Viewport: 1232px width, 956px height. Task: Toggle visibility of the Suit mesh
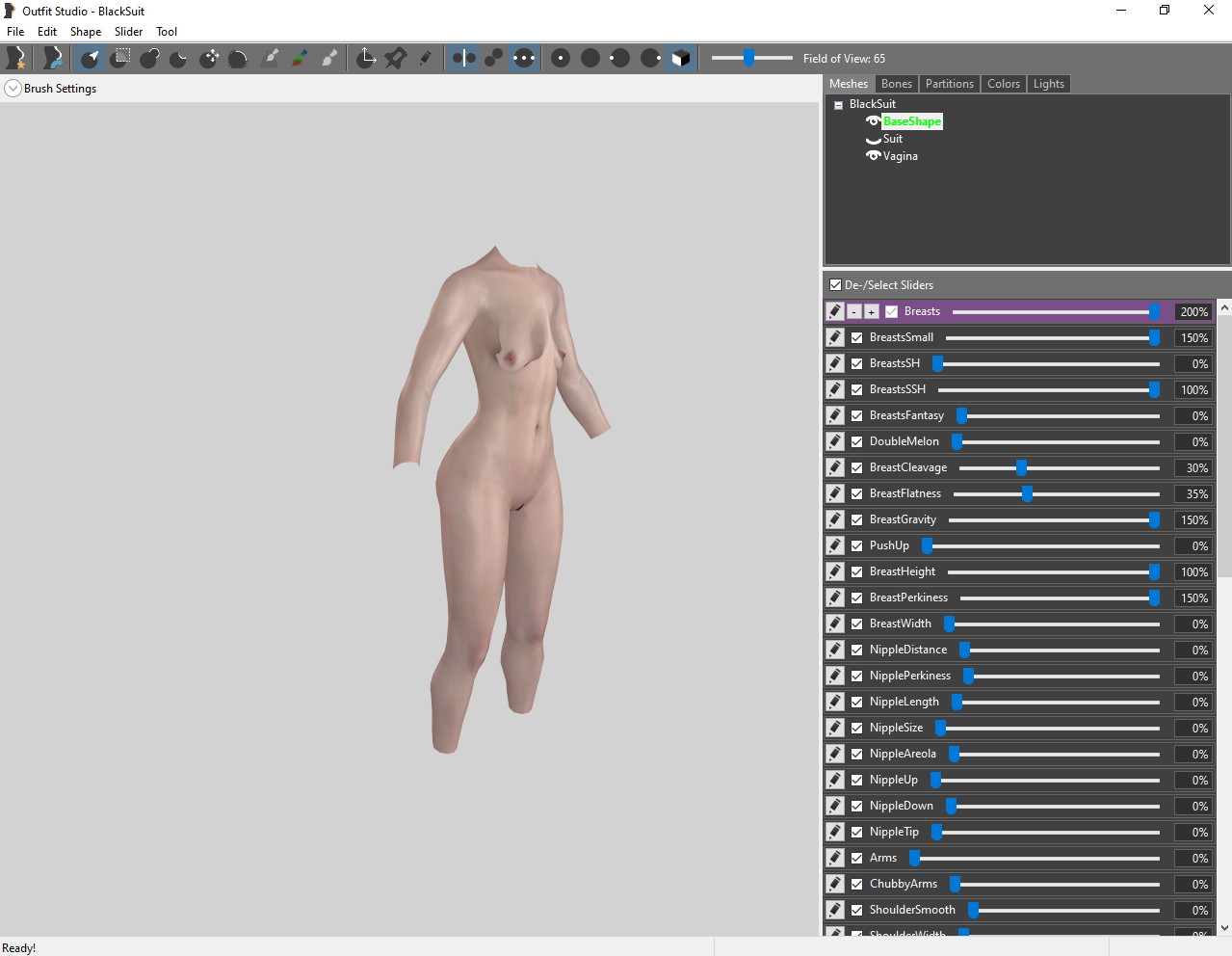pyautogui.click(x=874, y=140)
